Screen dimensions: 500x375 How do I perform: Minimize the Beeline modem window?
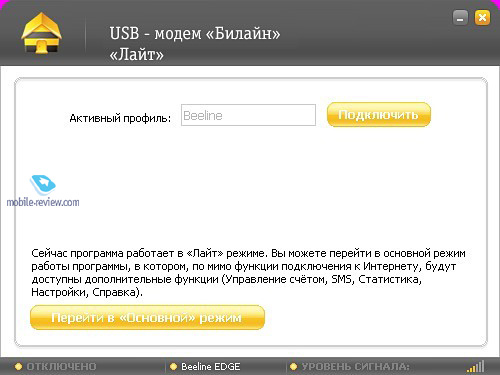point(460,18)
